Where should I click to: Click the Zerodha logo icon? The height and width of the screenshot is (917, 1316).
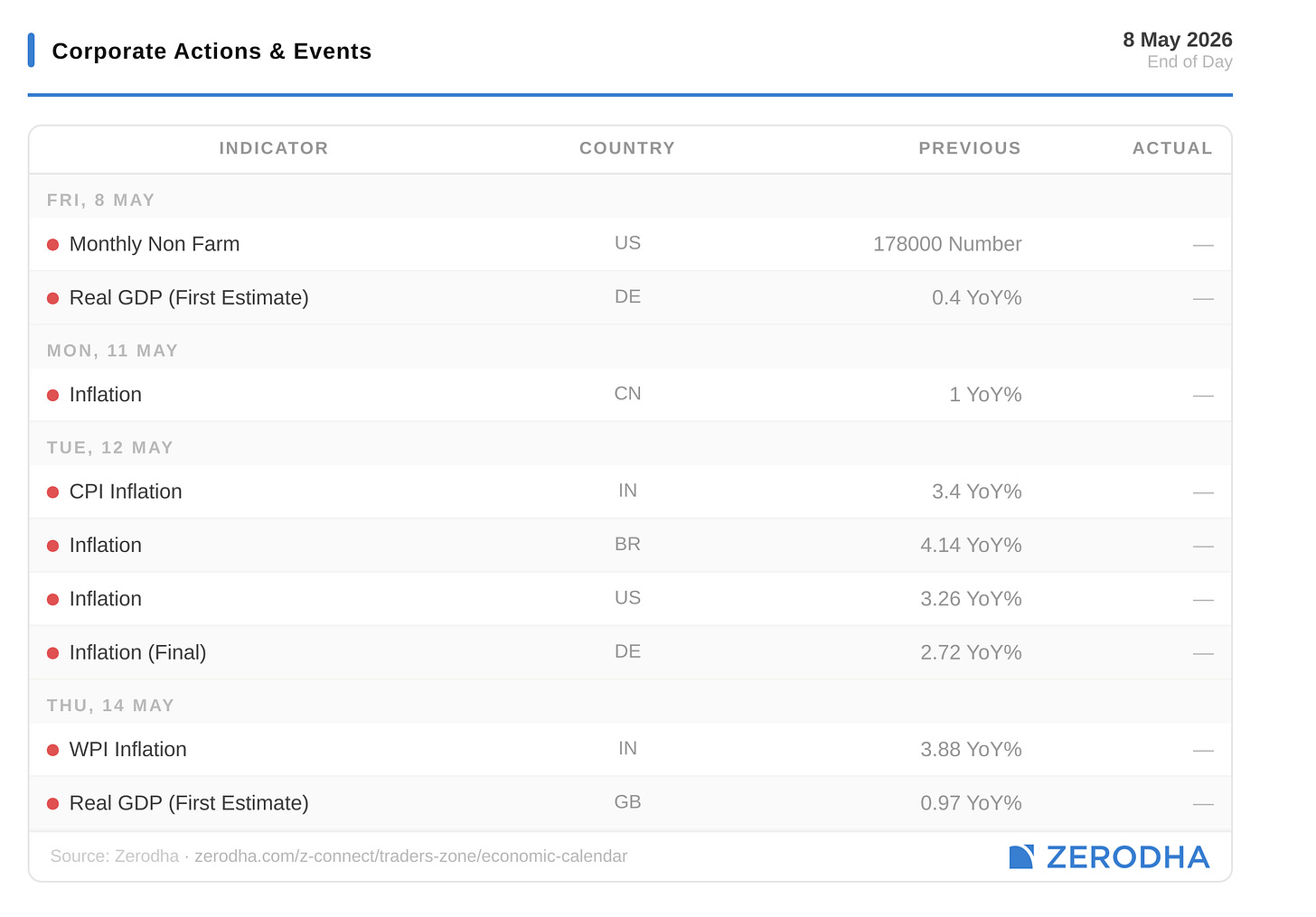click(1021, 856)
